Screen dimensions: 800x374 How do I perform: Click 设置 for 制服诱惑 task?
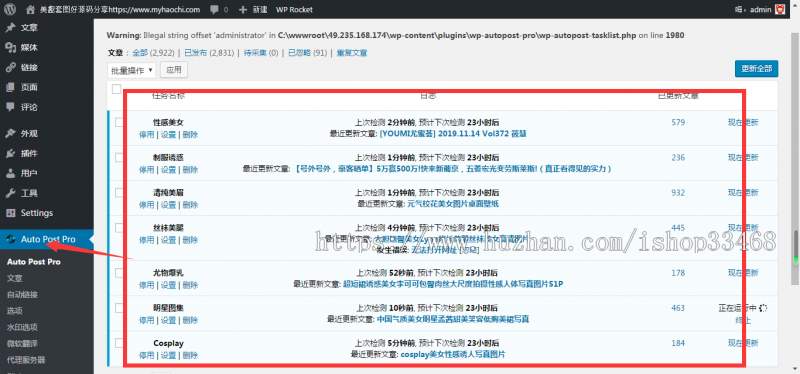tap(168, 170)
